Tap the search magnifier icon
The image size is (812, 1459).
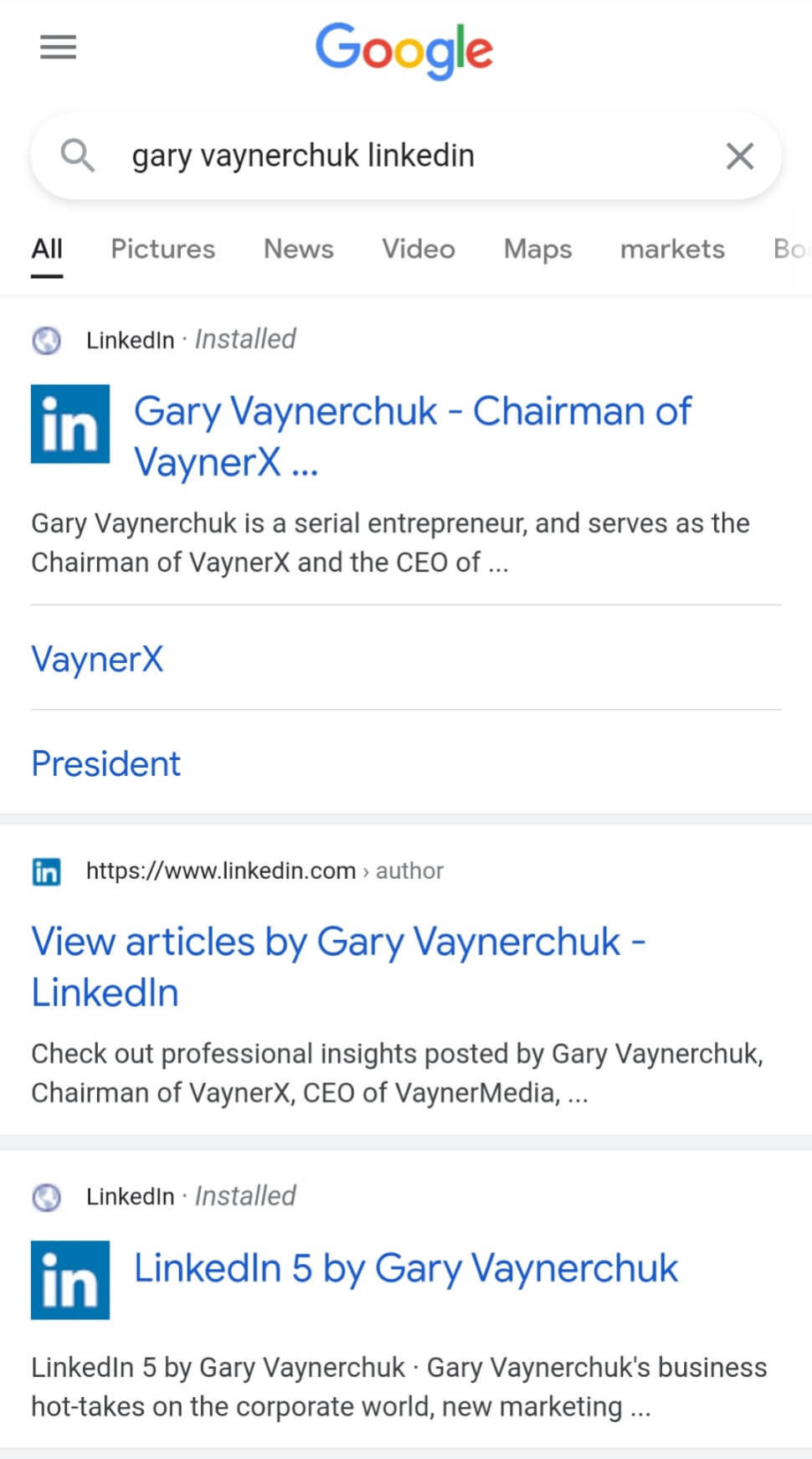point(77,156)
